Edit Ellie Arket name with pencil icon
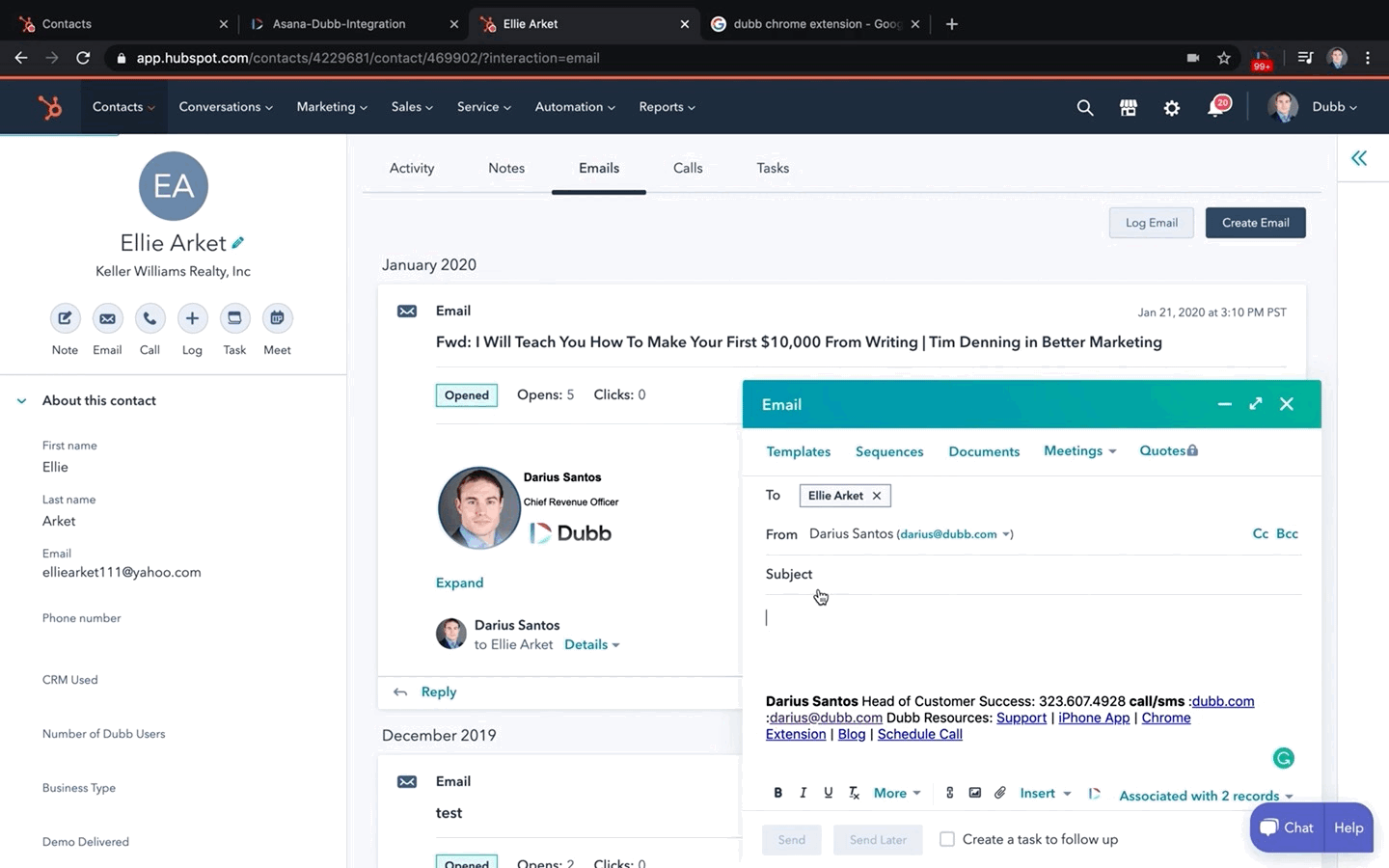The width and height of the screenshot is (1389, 868). [x=238, y=243]
